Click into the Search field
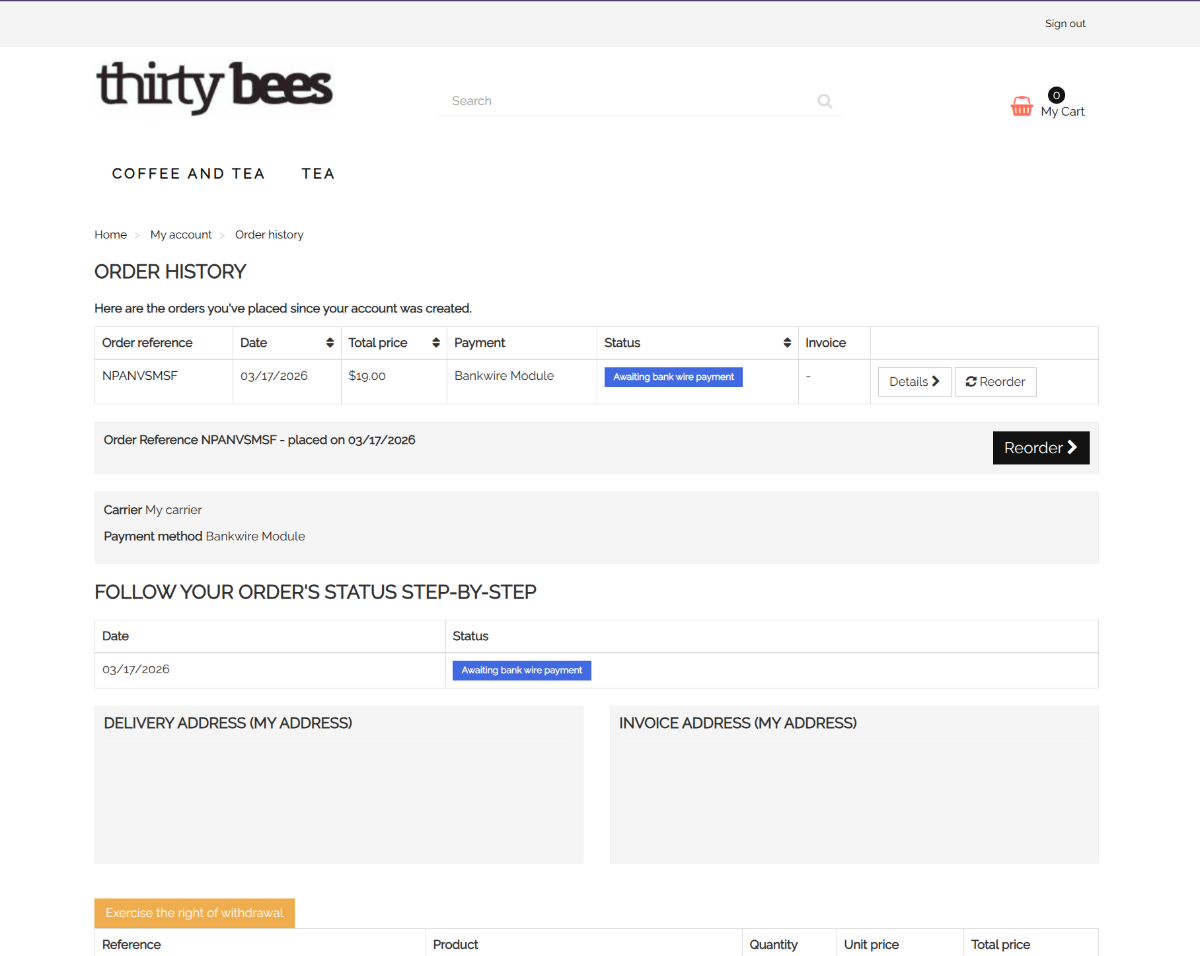Viewport: 1200px width, 956px height. point(625,101)
